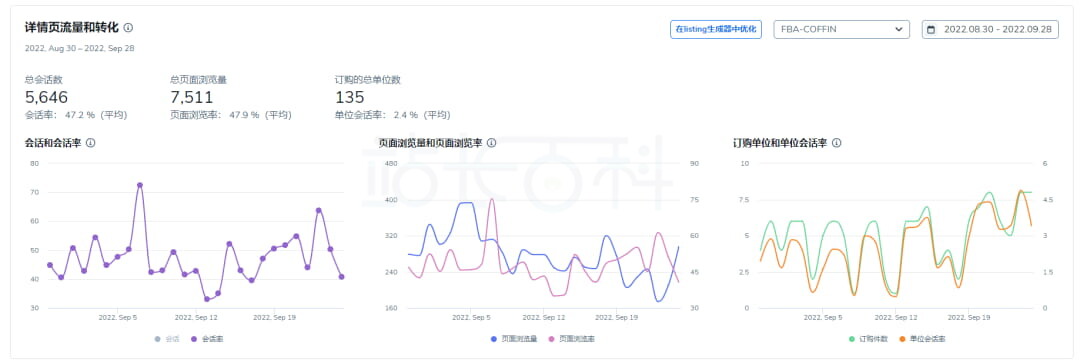Click the chevron arrow in FBA-COFFIN selector

tap(898, 30)
